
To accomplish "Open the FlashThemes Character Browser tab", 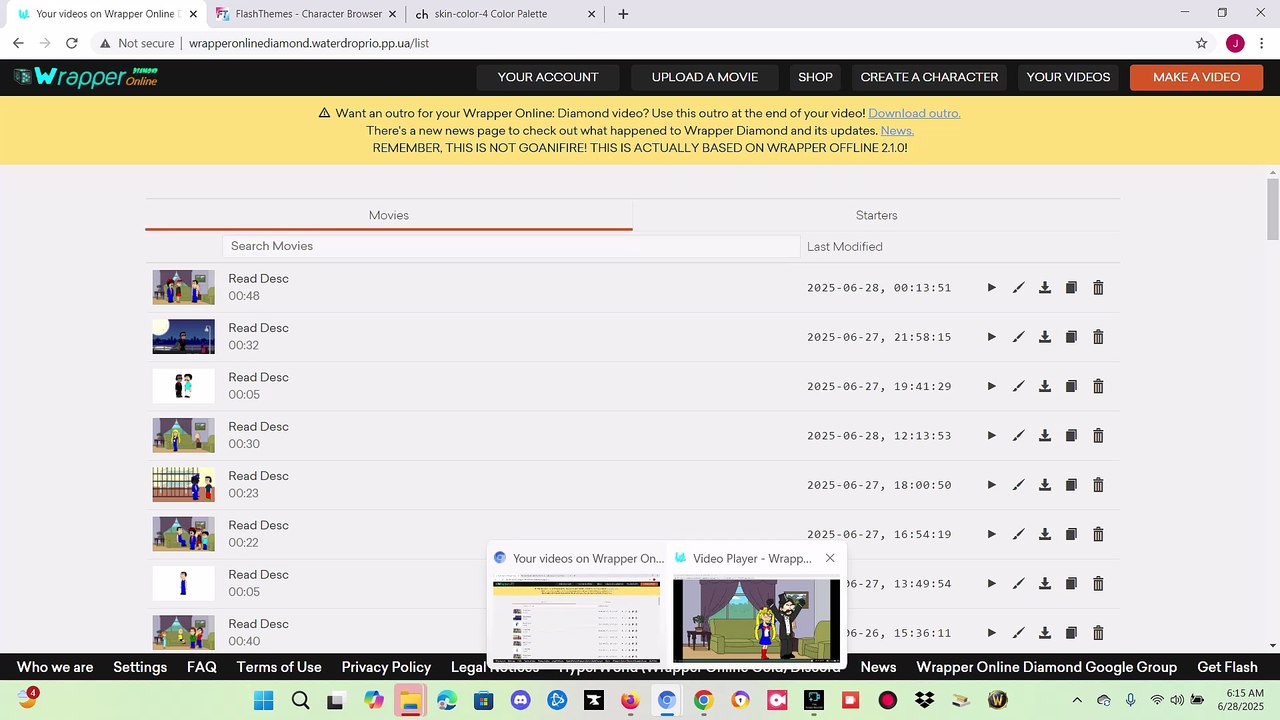I will click(x=308, y=14).
